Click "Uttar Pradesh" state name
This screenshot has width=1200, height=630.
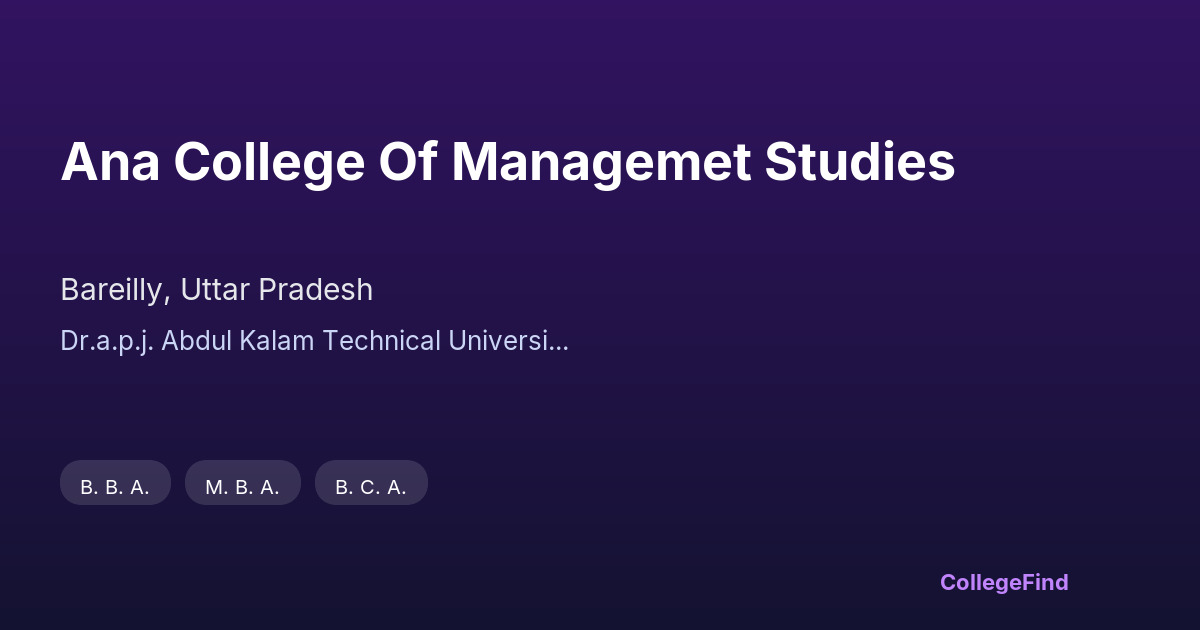point(277,290)
